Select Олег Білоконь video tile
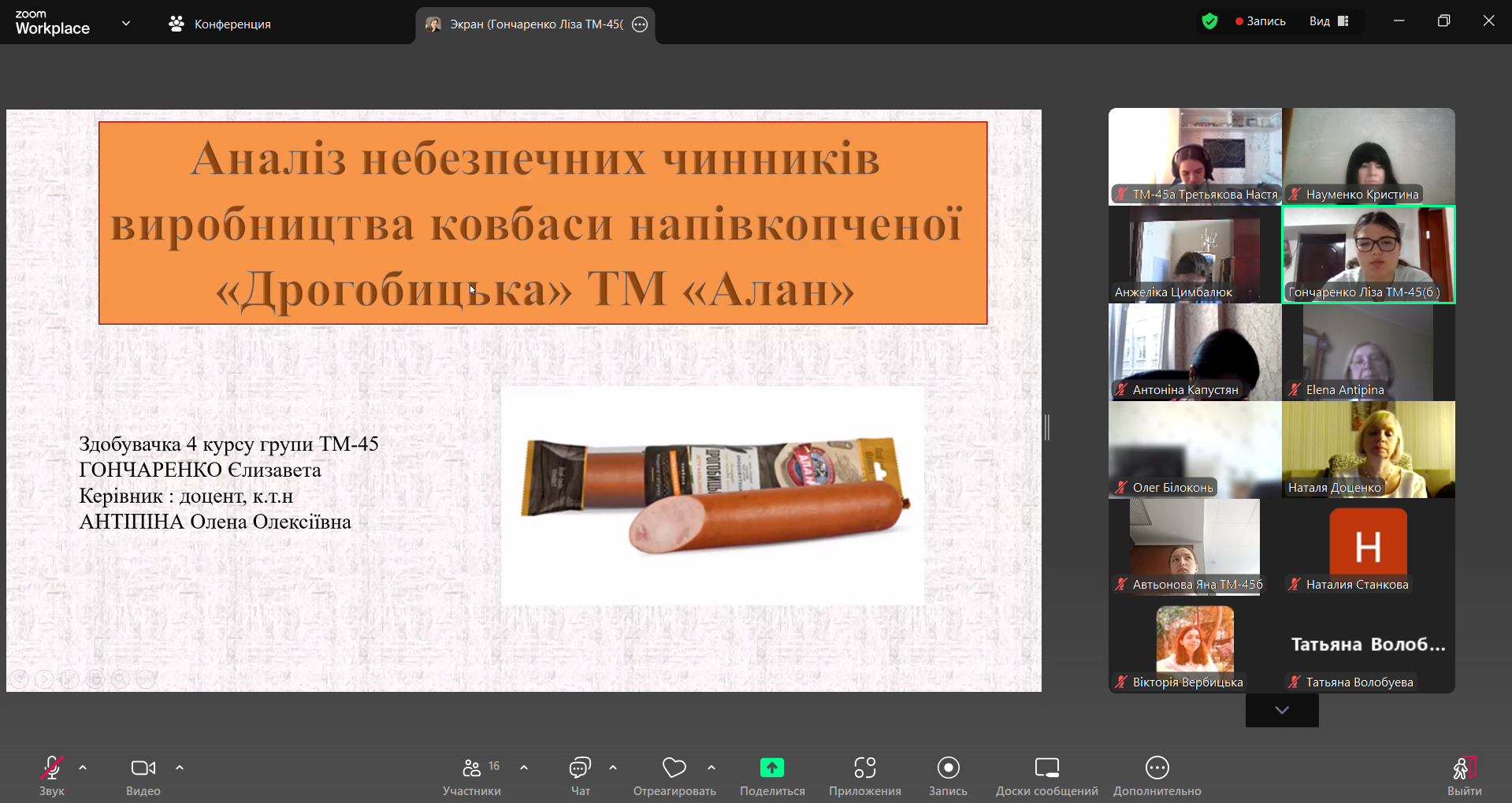The image size is (1512, 803). (1195, 449)
